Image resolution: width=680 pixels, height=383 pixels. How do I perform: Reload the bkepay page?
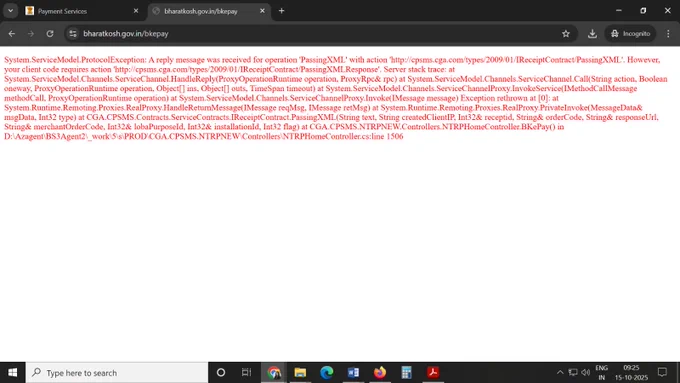pos(50,33)
